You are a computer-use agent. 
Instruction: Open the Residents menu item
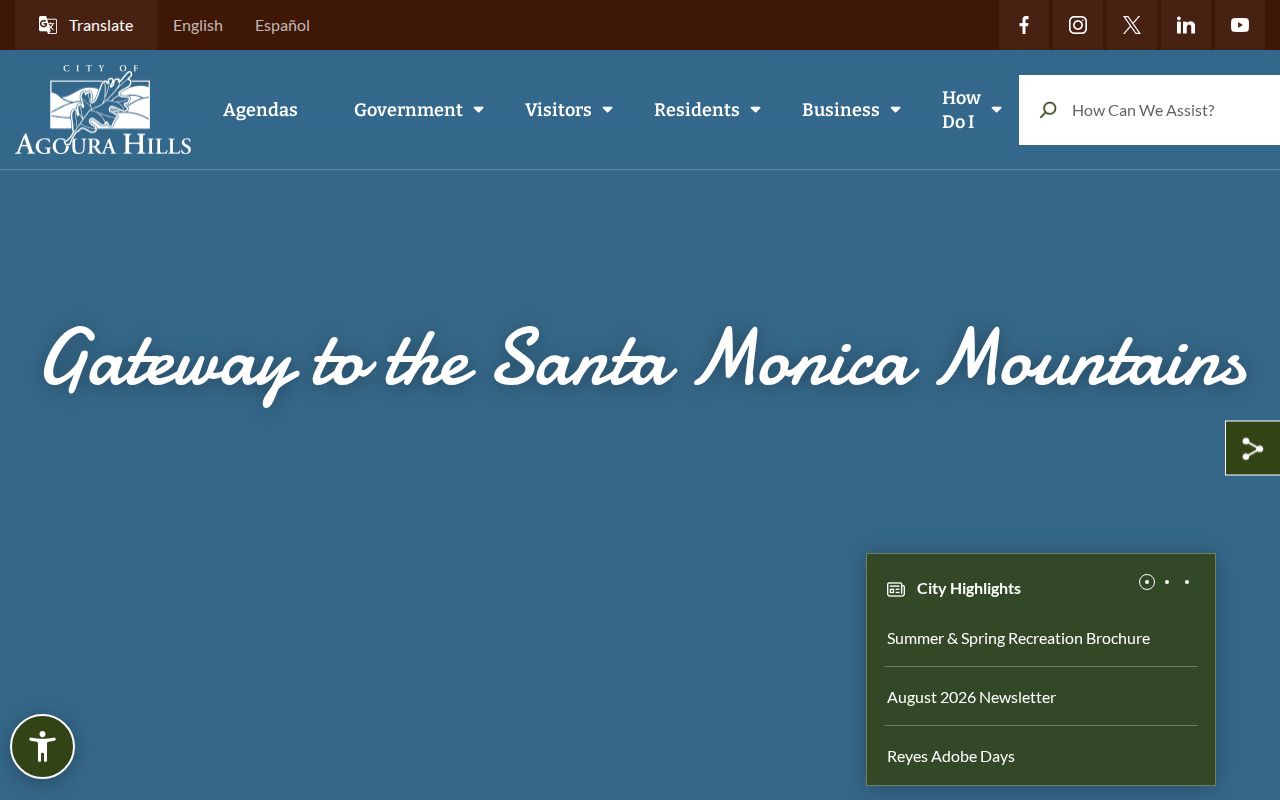click(697, 110)
